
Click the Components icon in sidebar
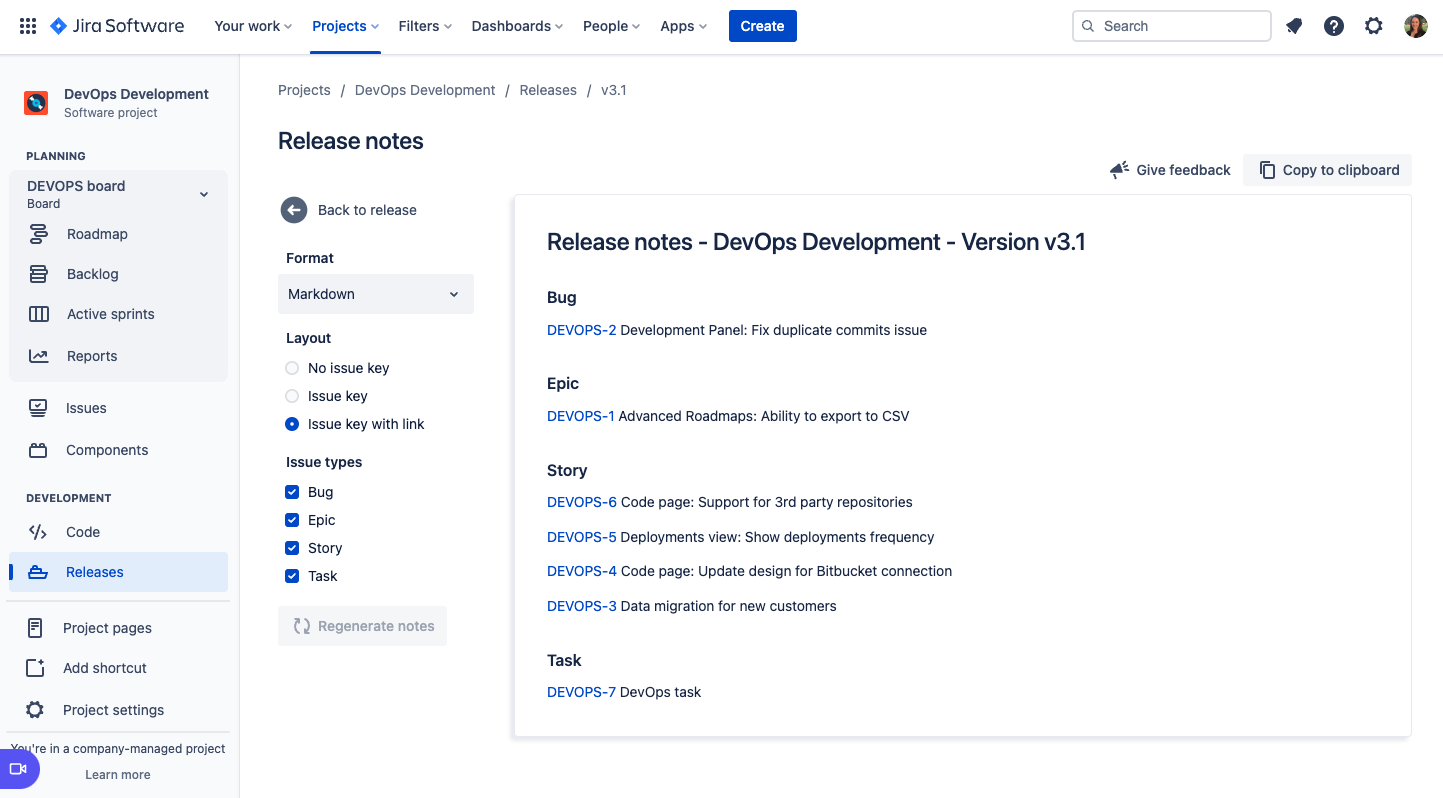click(38, 450)
